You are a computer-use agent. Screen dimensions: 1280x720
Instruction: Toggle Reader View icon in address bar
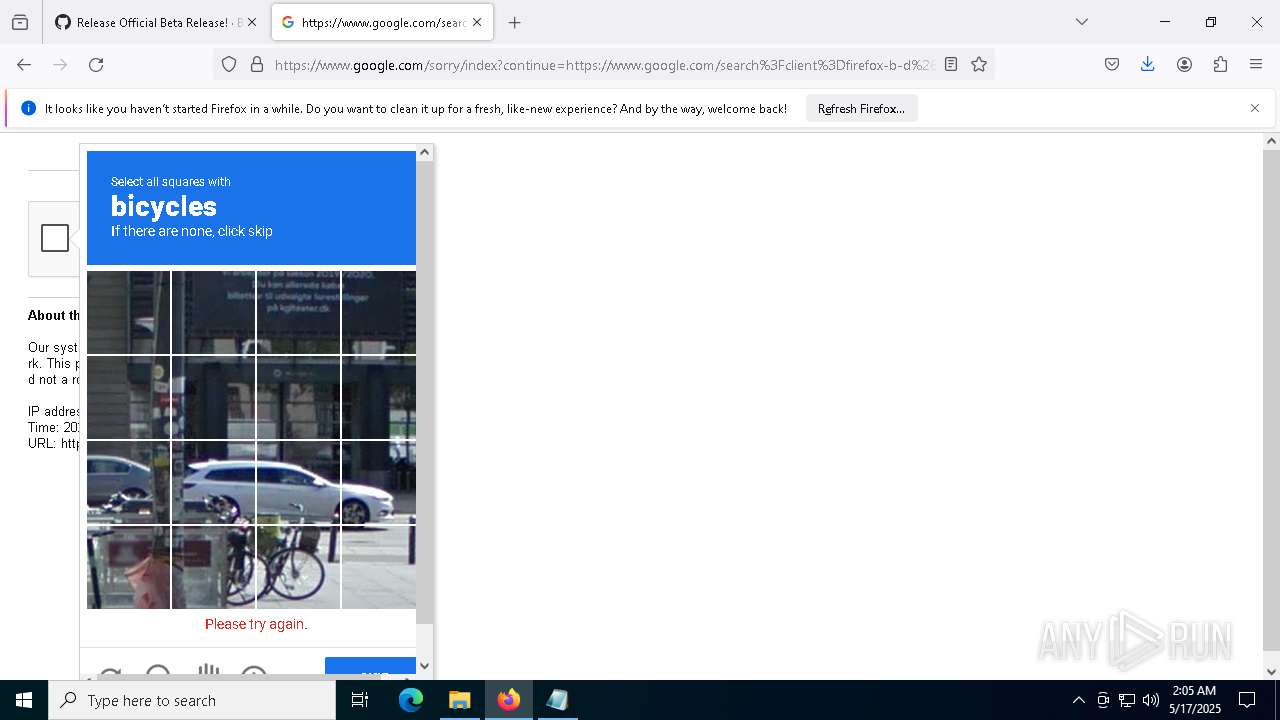click(x=951, y=65)
